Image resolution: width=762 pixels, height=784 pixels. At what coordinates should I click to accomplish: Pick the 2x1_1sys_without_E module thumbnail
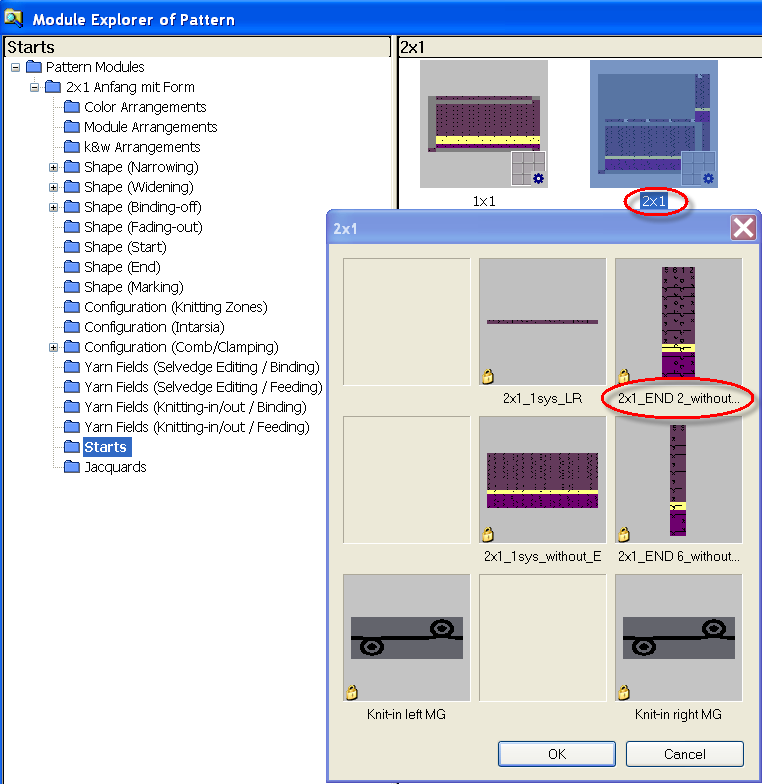pyautogui.click(x=542, y=479)
